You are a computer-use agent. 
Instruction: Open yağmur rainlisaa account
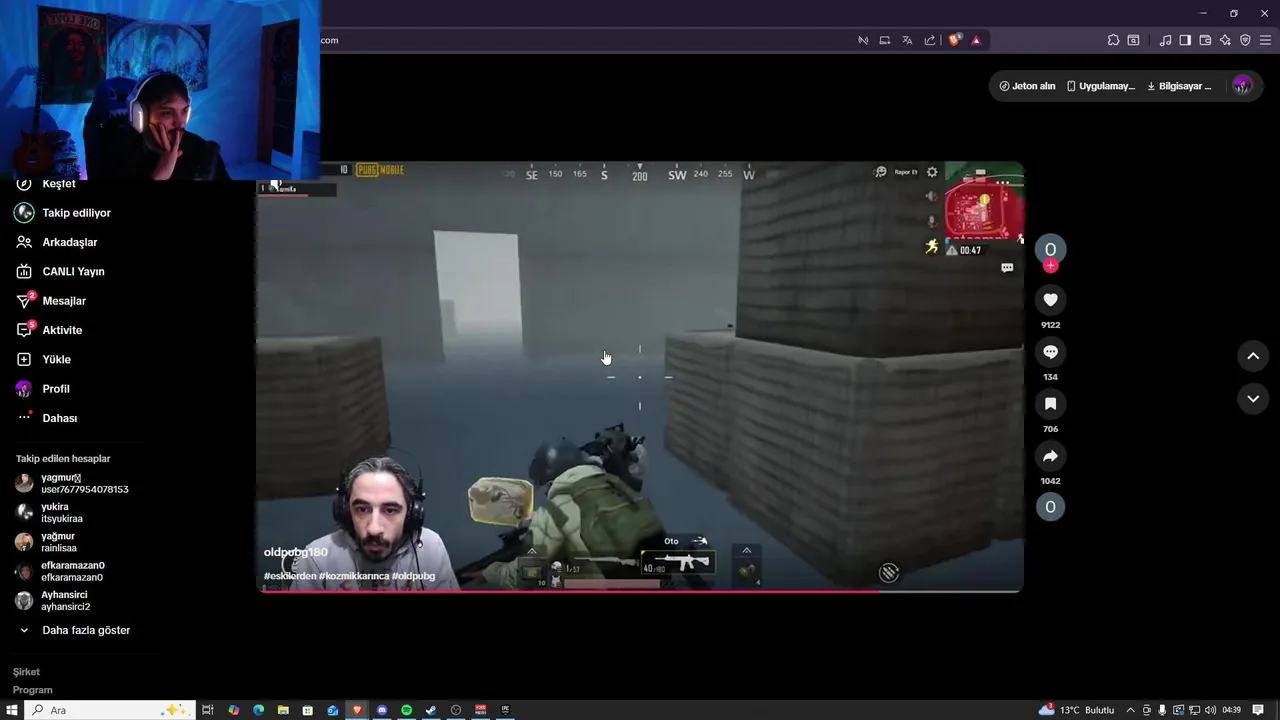coord(46,542)
